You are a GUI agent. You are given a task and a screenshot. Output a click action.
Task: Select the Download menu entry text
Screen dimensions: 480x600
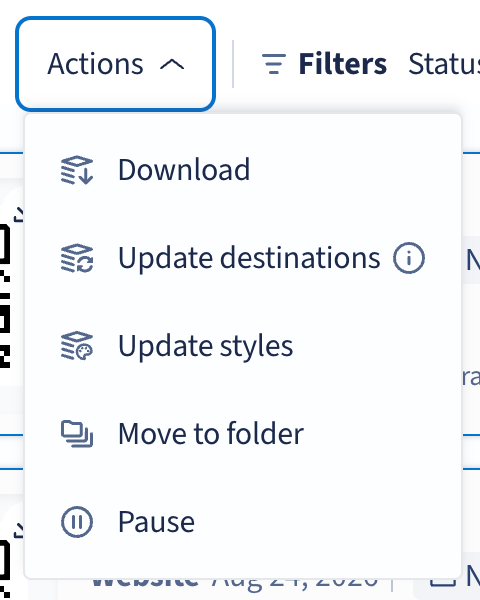[184, 170]
